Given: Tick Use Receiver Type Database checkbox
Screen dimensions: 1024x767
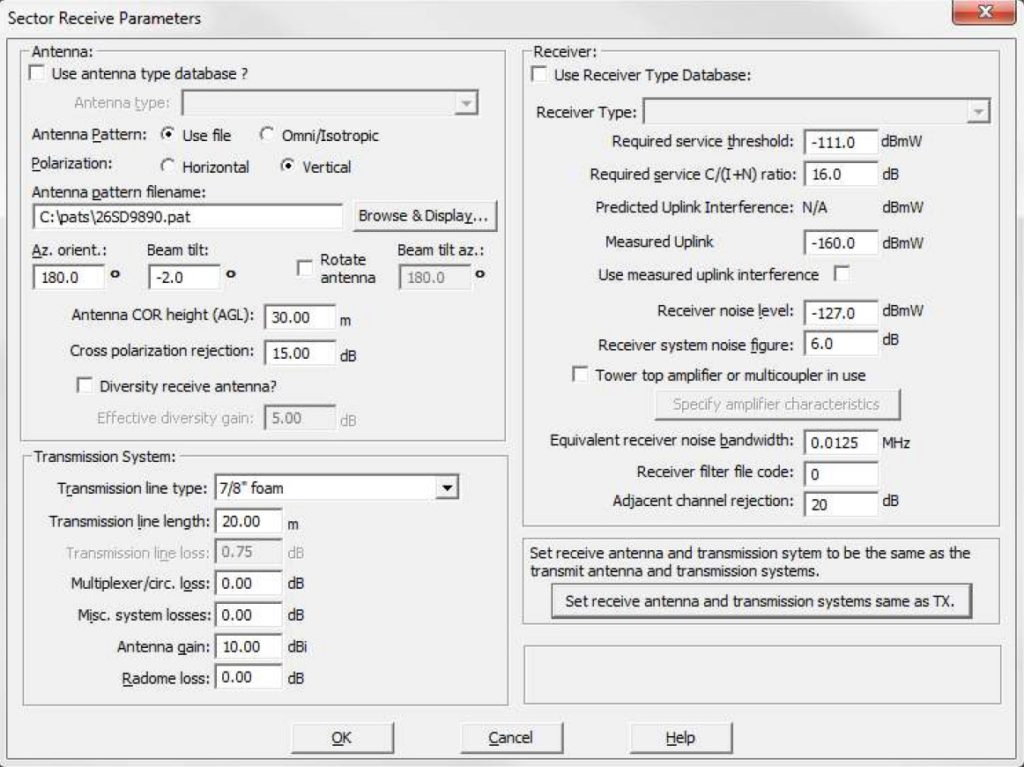Looking at the screenshot, I should [540, 74].
